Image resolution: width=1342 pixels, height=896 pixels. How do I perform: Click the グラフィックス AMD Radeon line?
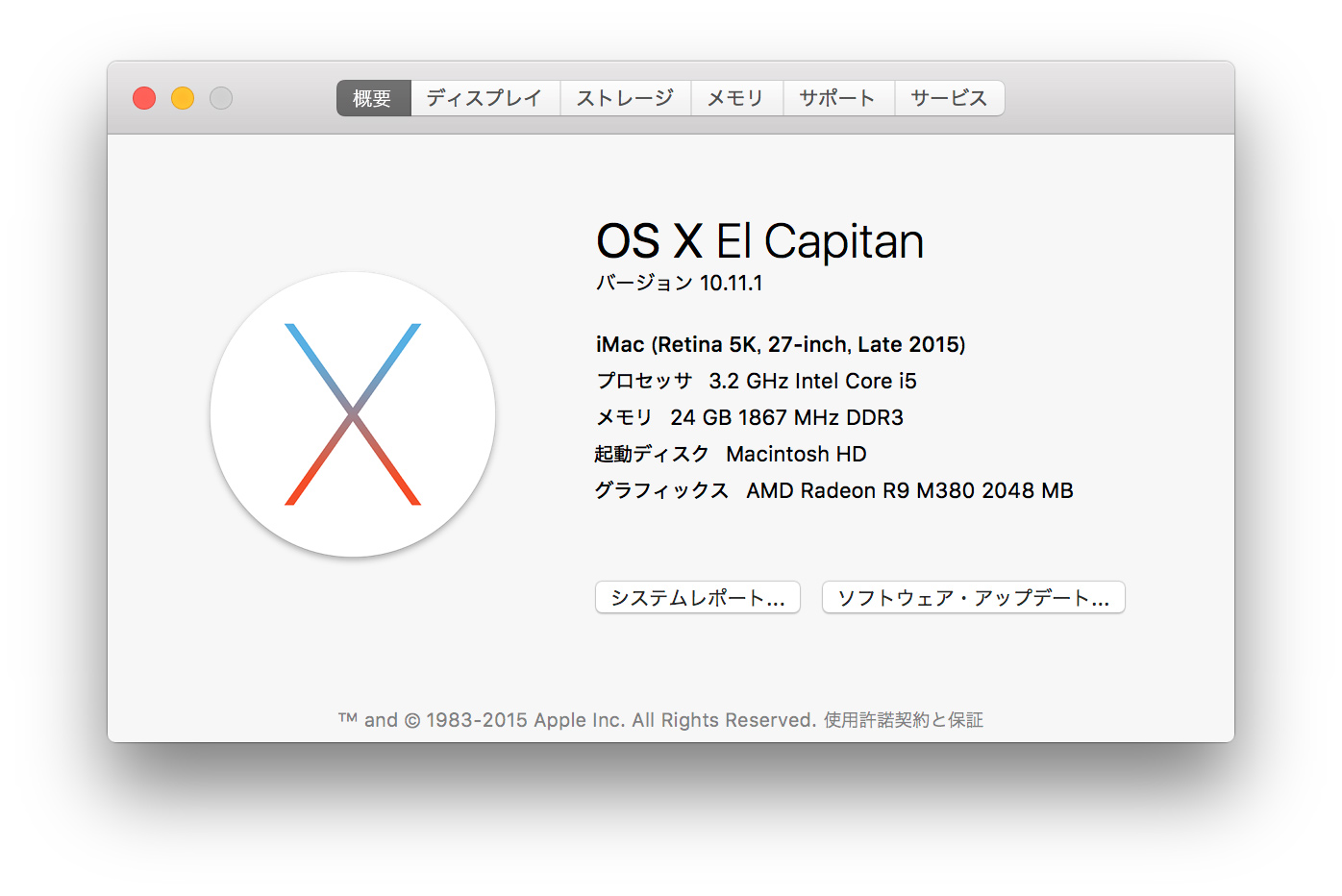[834, 490]
